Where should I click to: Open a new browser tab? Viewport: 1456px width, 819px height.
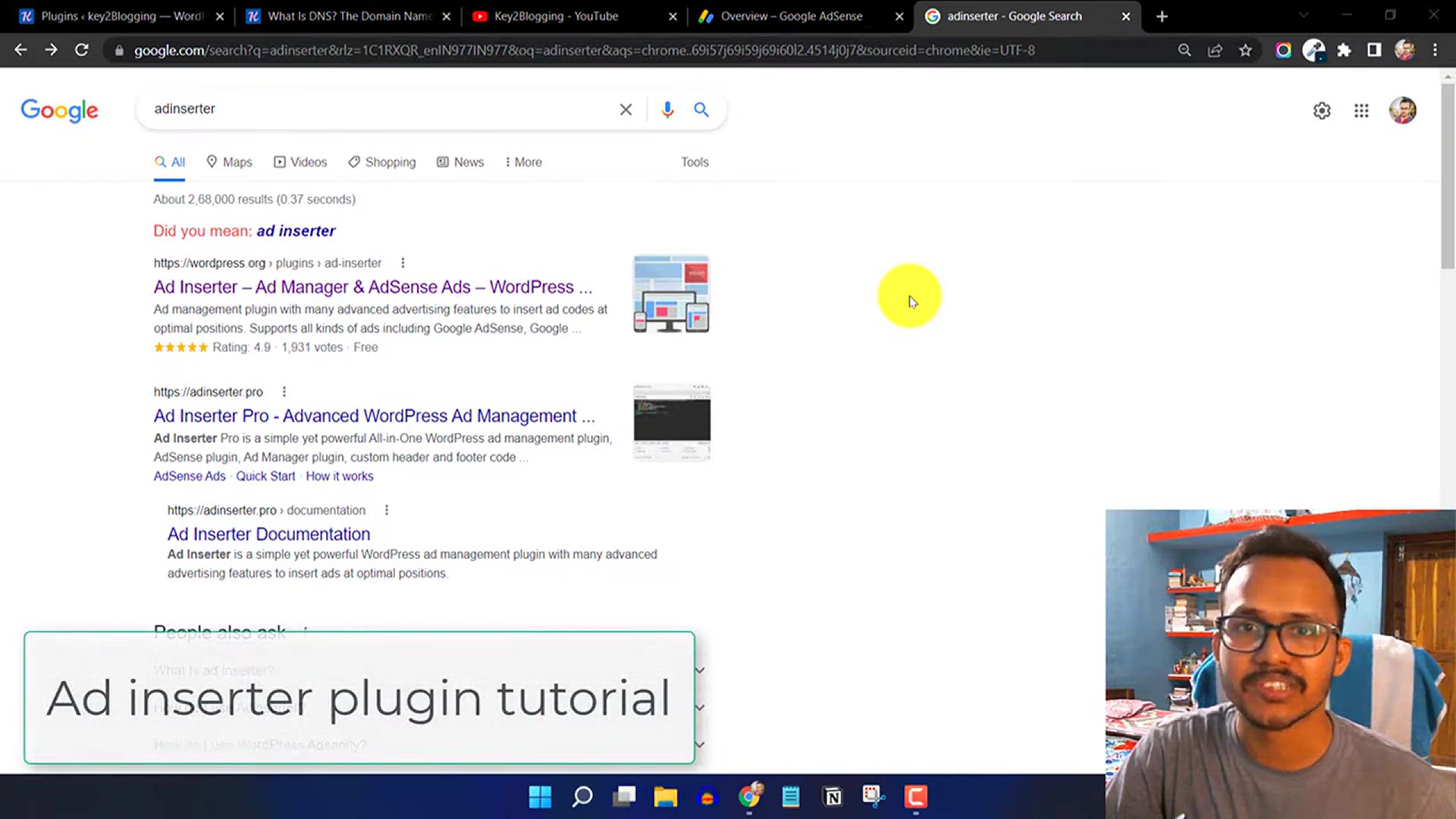click(x=1162, y=16)
